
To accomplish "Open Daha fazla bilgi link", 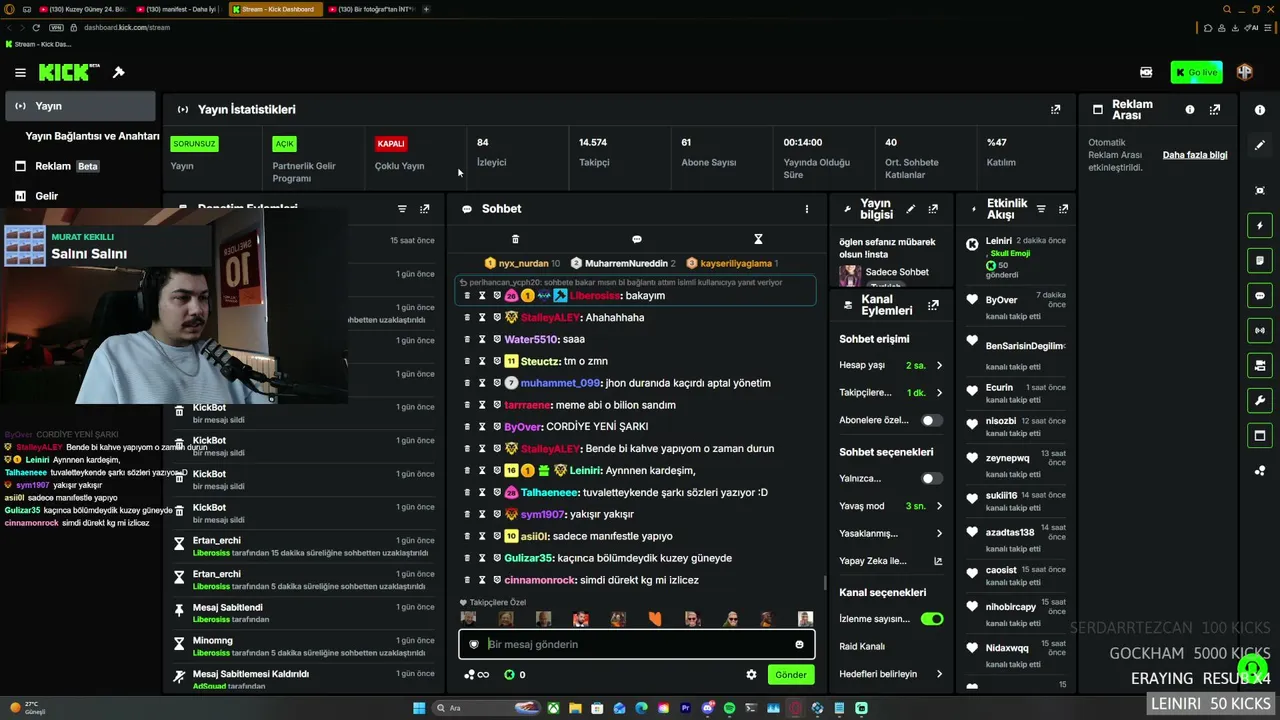I will tap(1195, 155).
